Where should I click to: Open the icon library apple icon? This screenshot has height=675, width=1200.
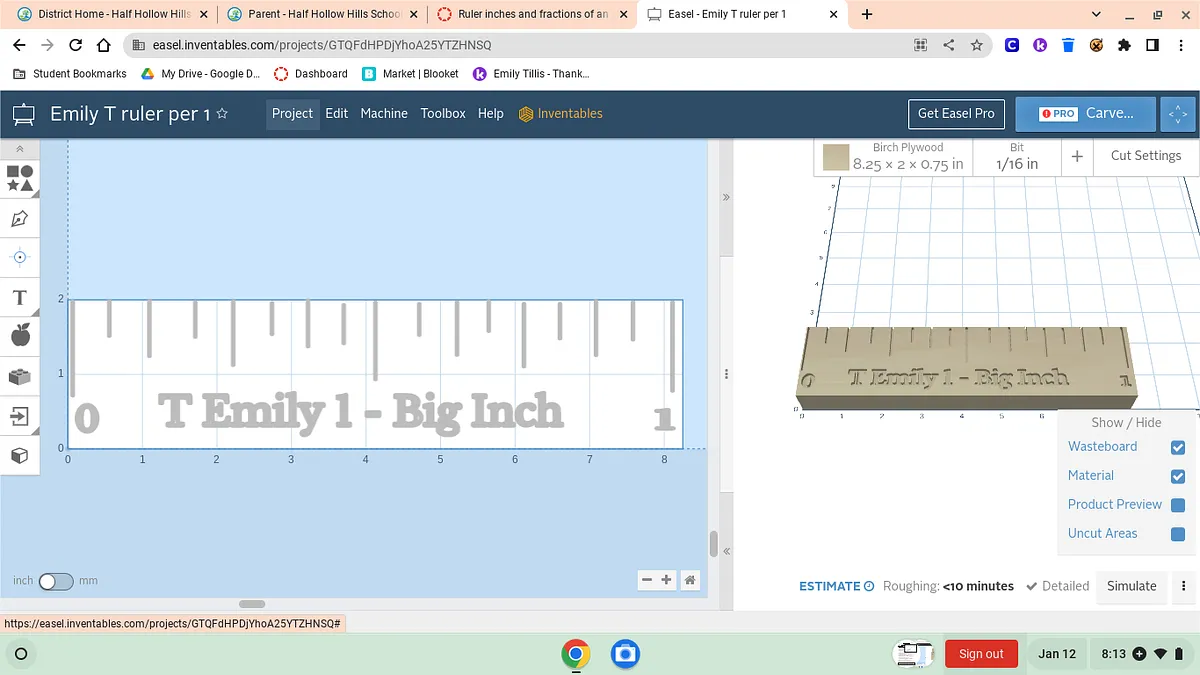(x=19, y=336)
